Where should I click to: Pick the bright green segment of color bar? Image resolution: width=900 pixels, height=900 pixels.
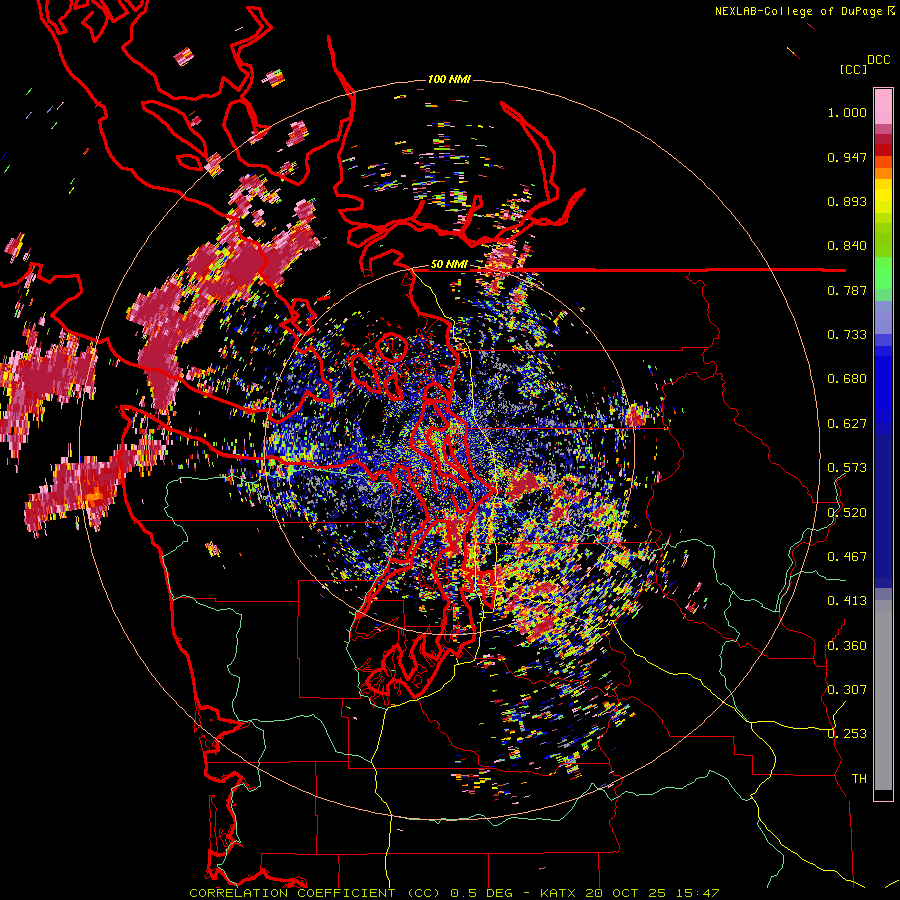click(x=883, y=273)
